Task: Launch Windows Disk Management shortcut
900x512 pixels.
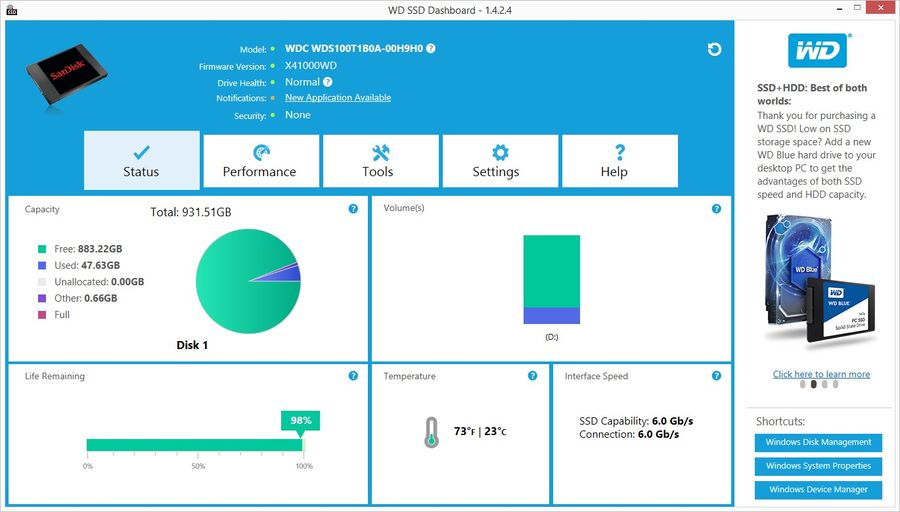Action: pos(818,443)
